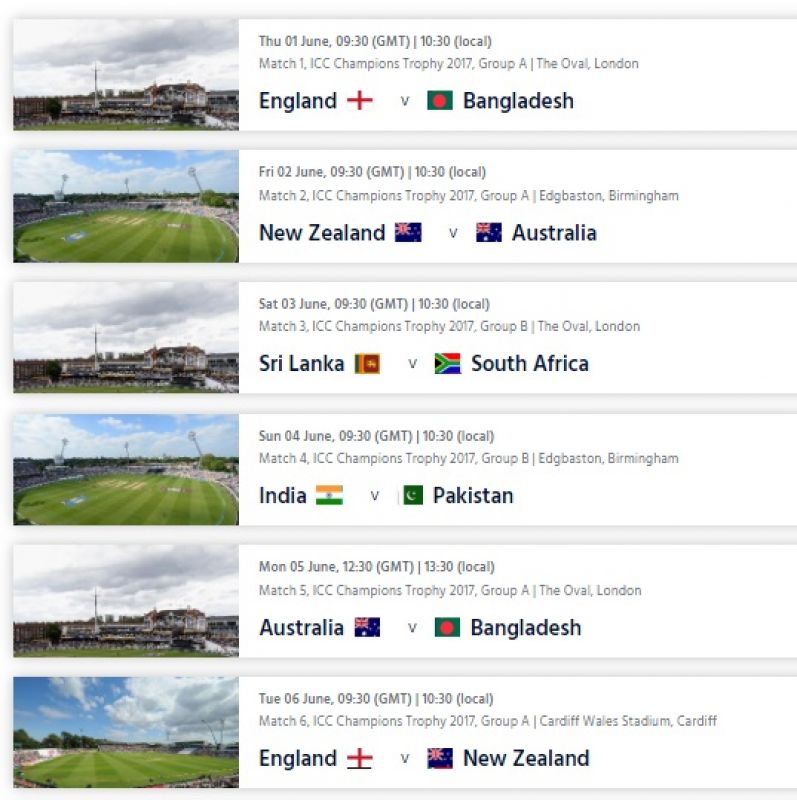Open The Oval thumbnail for Match 1
The width and height of the screenshot is (797, 800).
coord(126,75)
